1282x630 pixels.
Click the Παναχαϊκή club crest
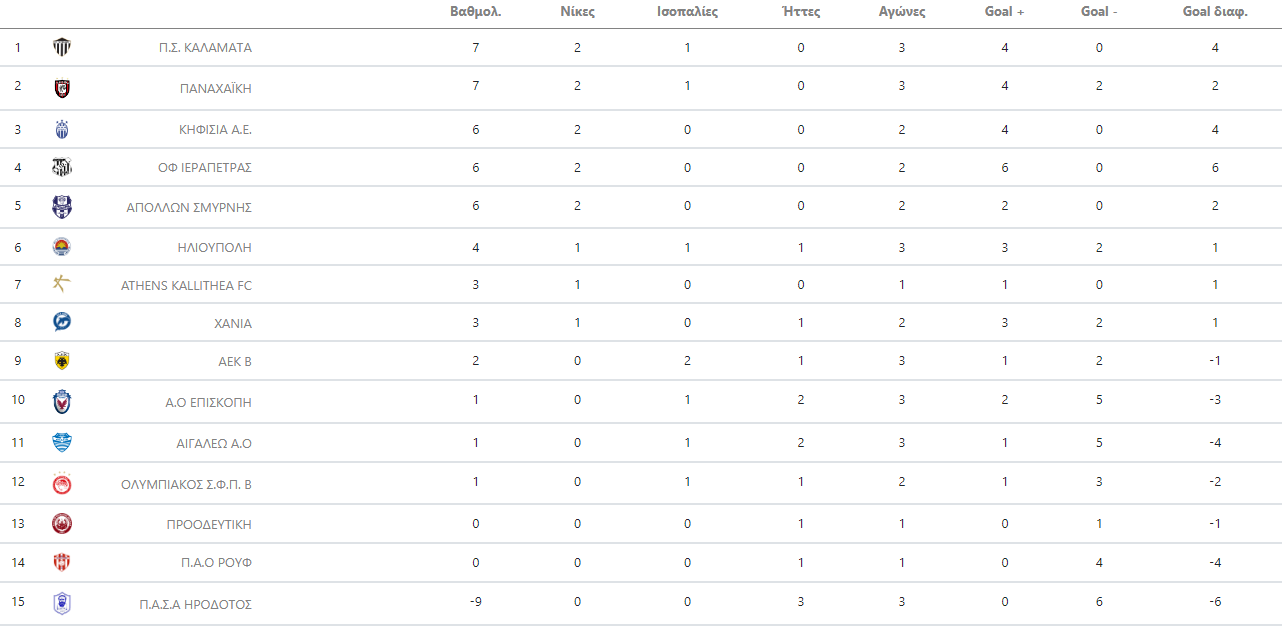pos(62,88)
